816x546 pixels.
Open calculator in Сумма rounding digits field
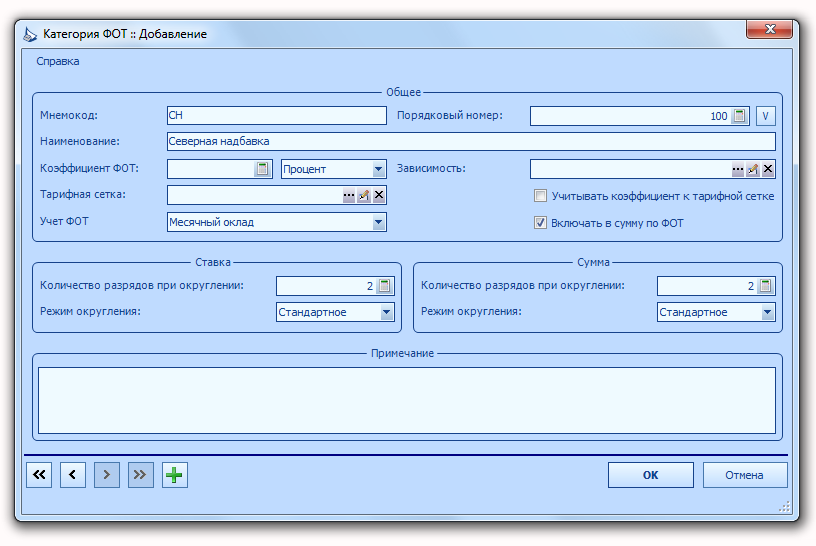click(x=766, y=286)
